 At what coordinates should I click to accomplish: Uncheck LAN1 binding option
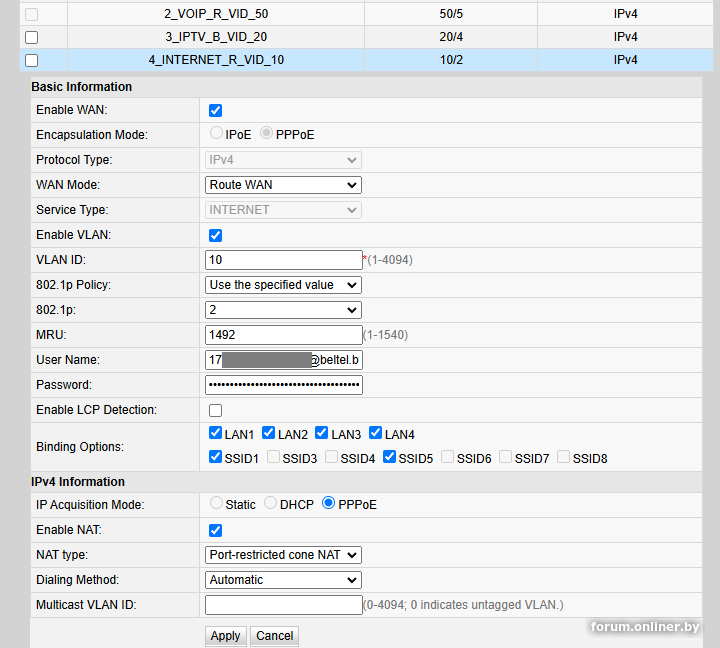coord(216,434)
